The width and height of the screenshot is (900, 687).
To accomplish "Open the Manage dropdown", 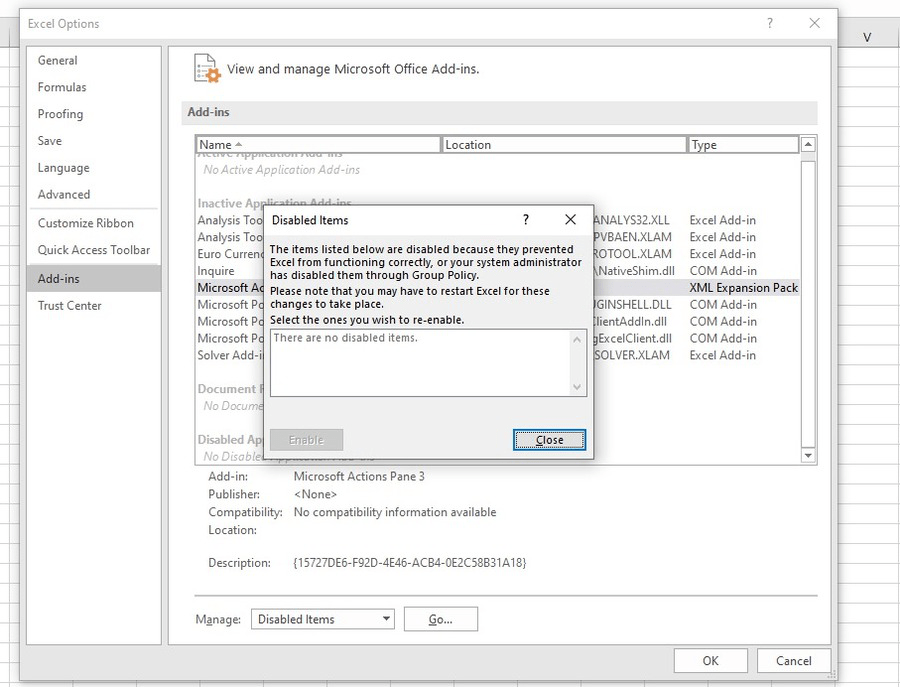I will pos(322,618).
